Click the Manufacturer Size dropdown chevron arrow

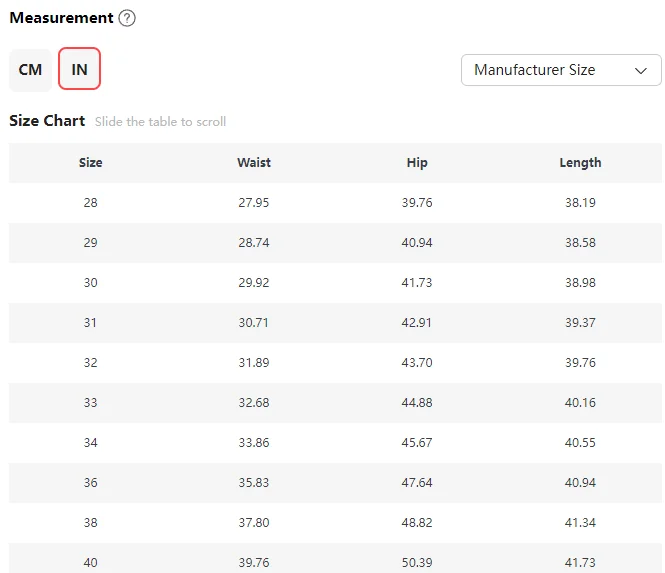(641, 70)
